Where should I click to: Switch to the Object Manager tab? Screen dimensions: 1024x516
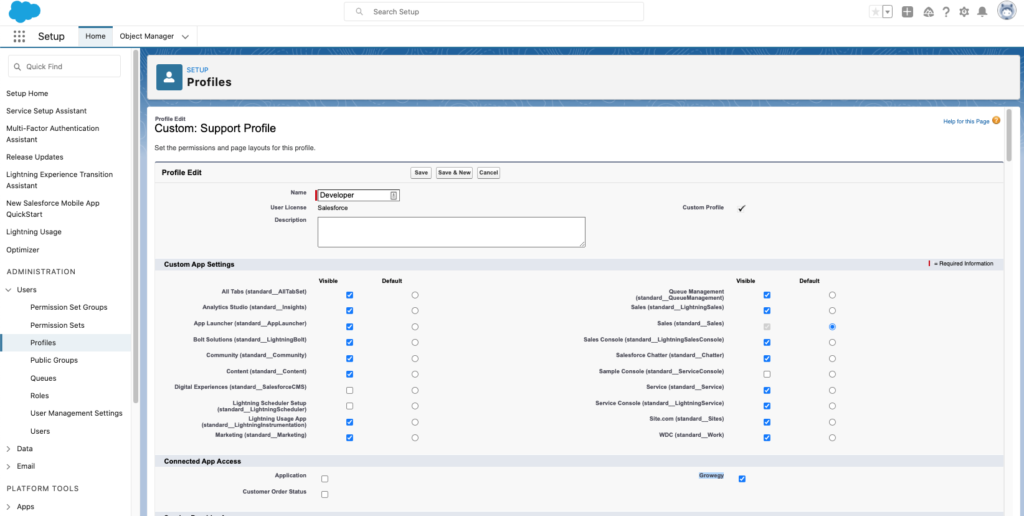(147, 37)
